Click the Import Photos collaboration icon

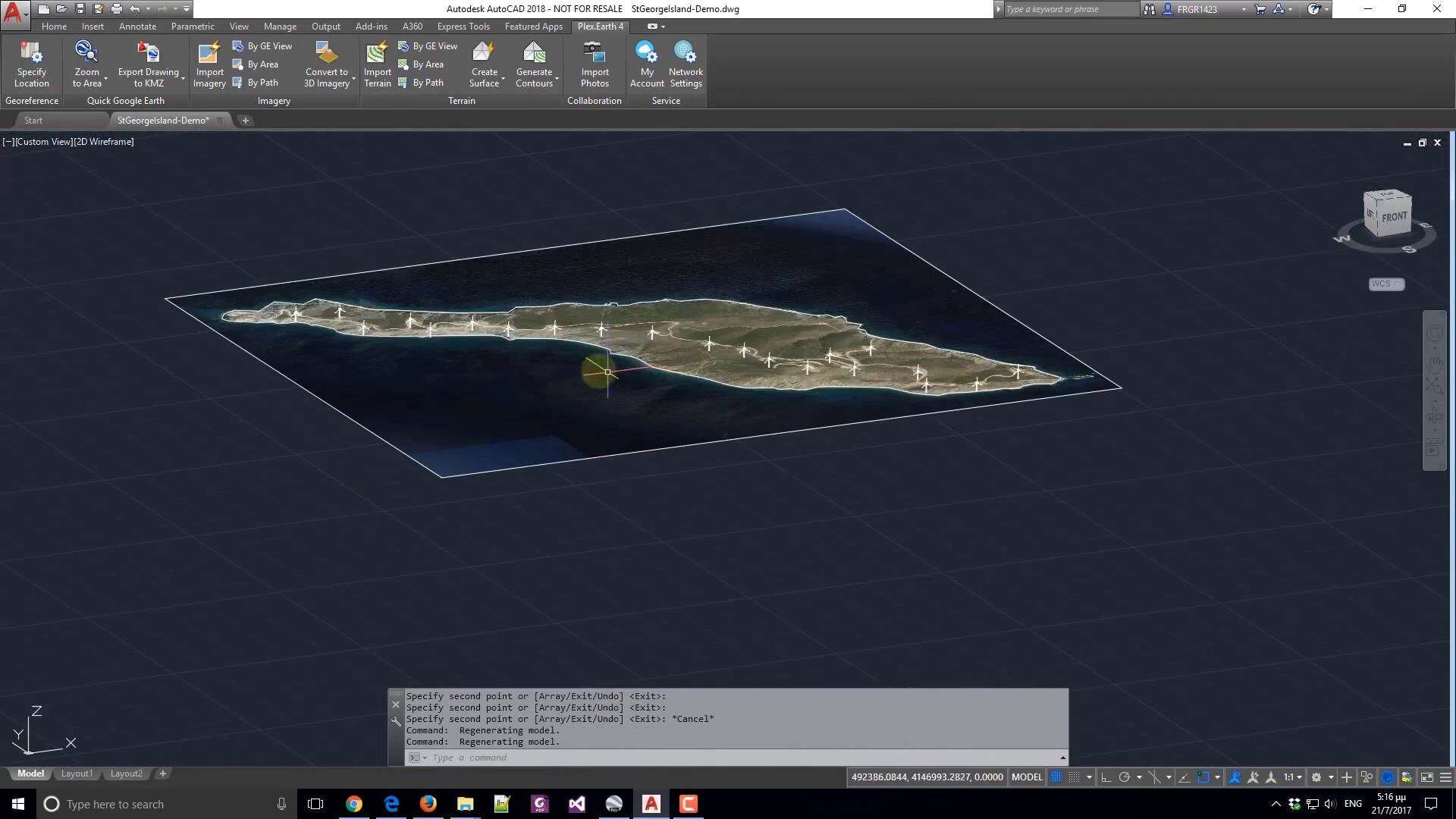595,53
